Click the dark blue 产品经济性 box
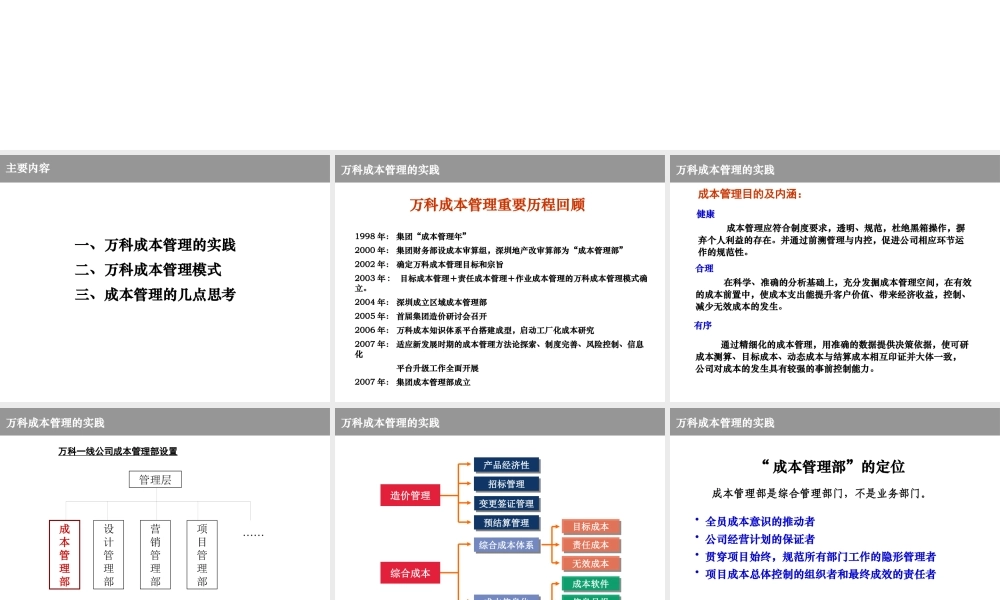The height and width of the screenshot is (600, 1000). (x=506, y=465)
